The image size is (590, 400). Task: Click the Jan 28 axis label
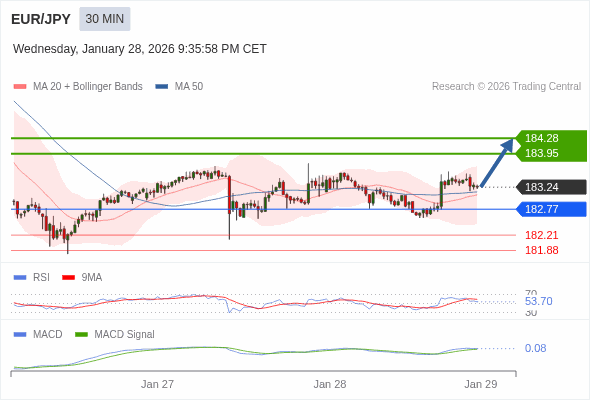click(330, 384)
